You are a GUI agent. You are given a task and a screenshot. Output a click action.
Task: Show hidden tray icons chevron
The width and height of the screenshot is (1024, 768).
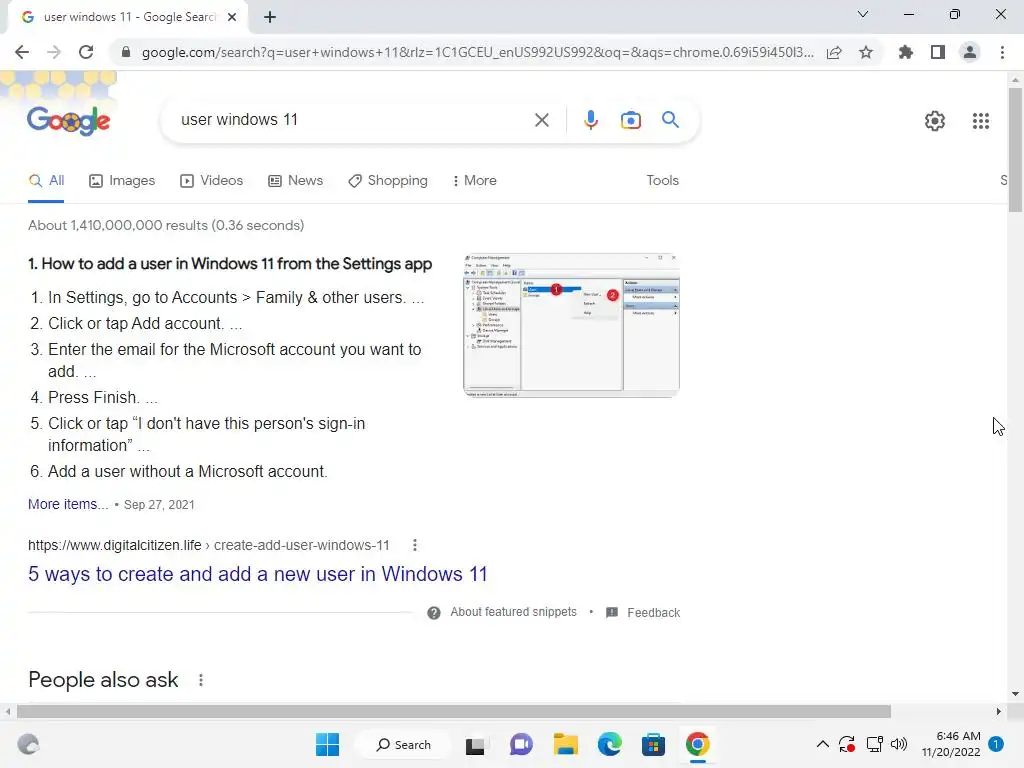pyautogui.click(x=823, y=744)
